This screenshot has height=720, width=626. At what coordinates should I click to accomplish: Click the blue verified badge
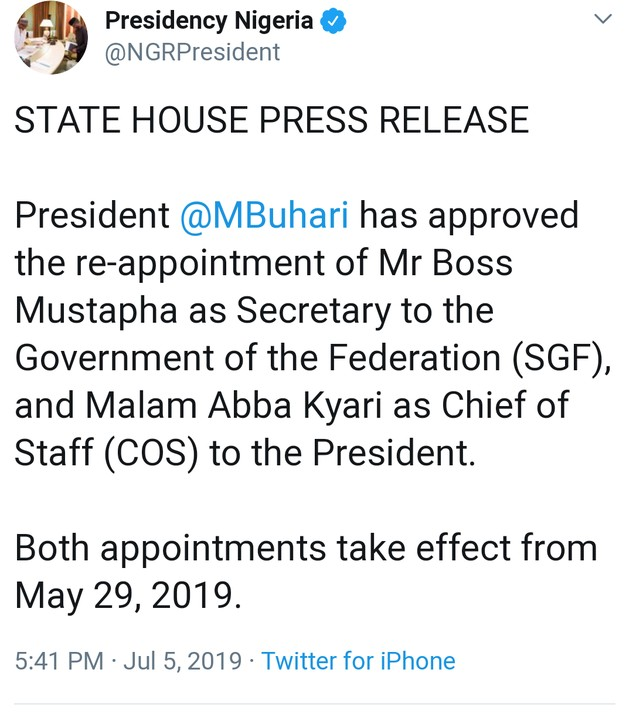click(x=334, y=21)
